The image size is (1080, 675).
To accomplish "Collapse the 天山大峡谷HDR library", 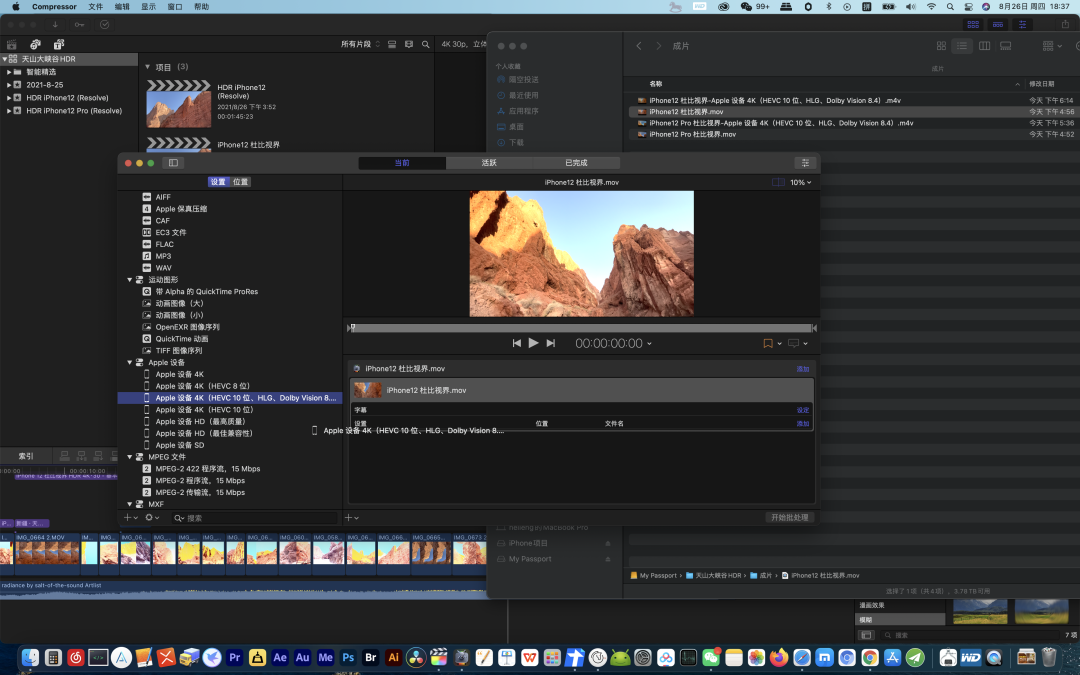I will tap(4, 59).
